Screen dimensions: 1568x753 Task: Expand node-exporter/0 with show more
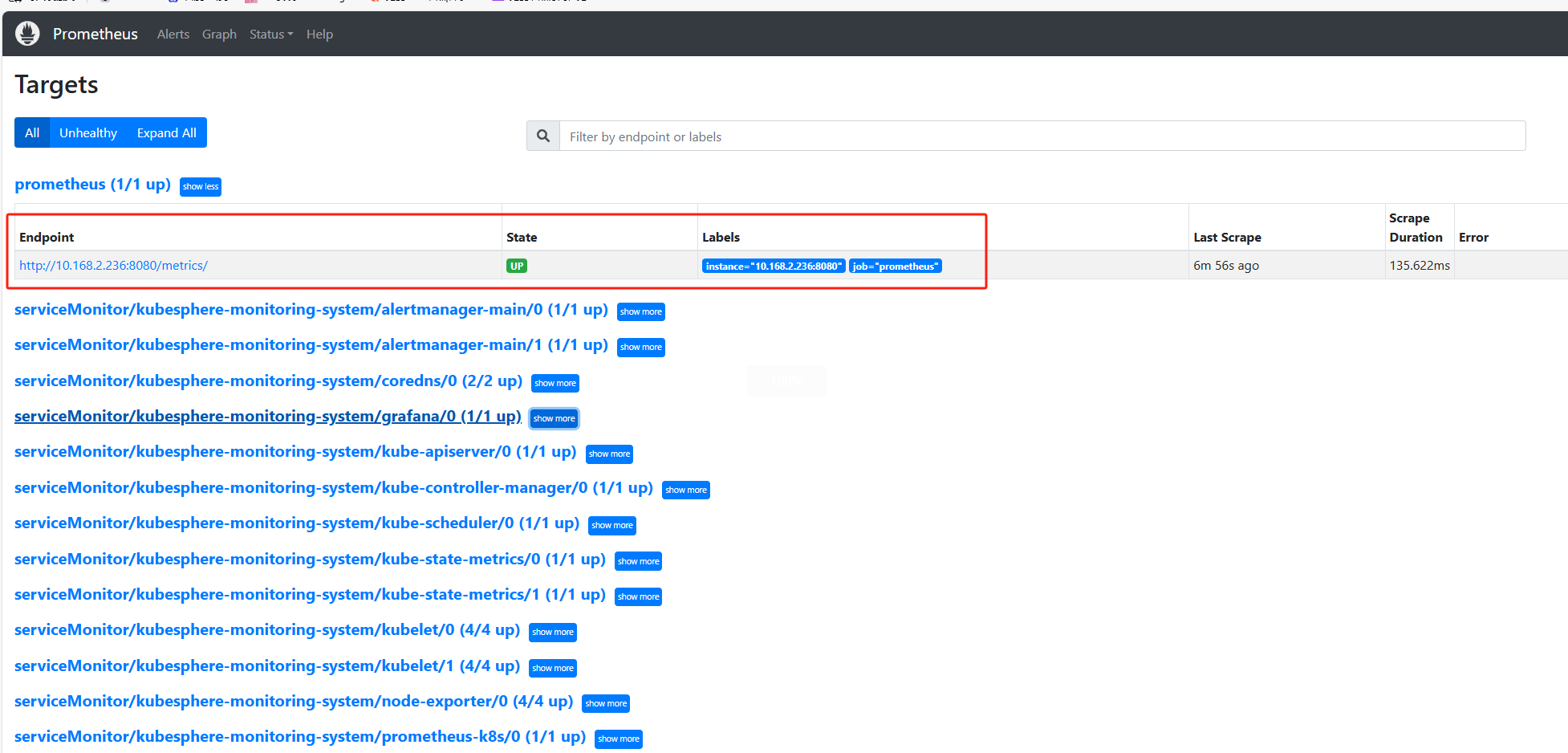coord(606,703)
